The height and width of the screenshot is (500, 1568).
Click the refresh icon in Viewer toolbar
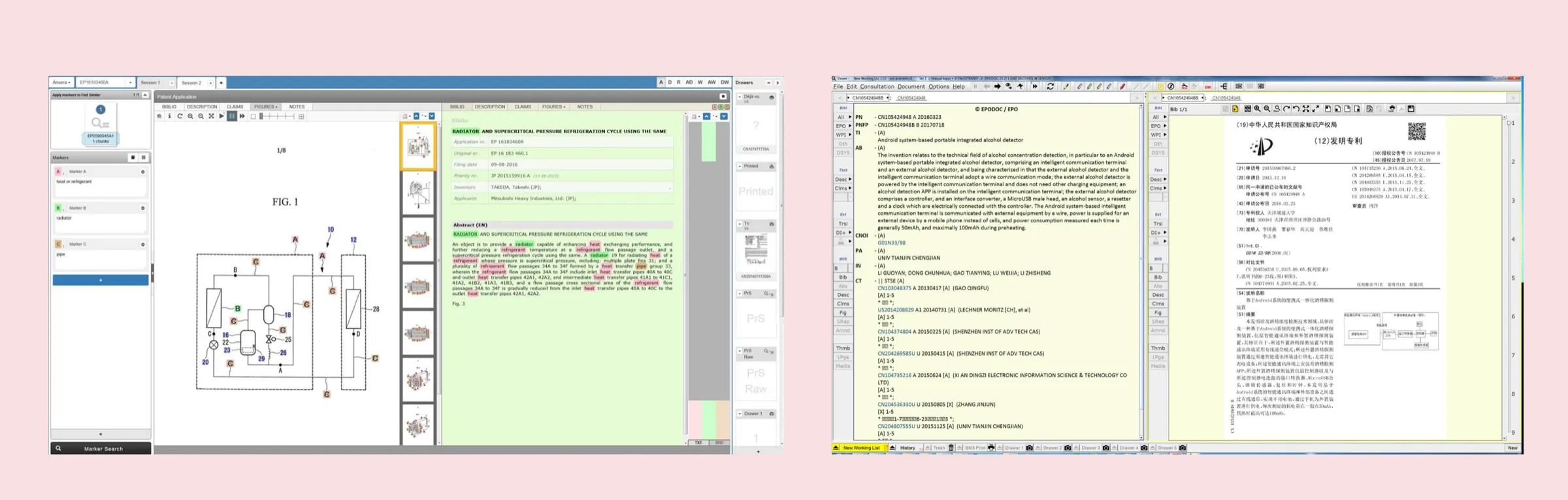pyautogui.click(x=1050, y=86)
